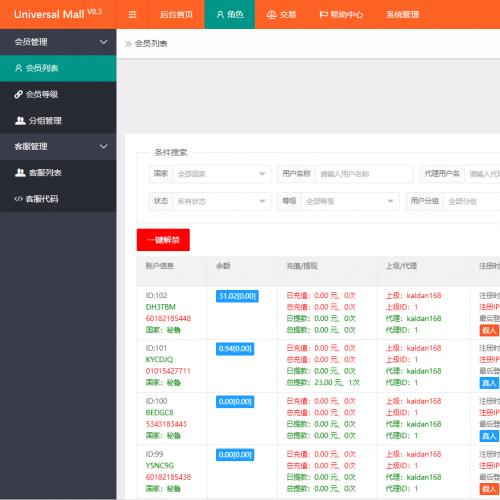Open the 系统管理 top menu

point(402,14)
